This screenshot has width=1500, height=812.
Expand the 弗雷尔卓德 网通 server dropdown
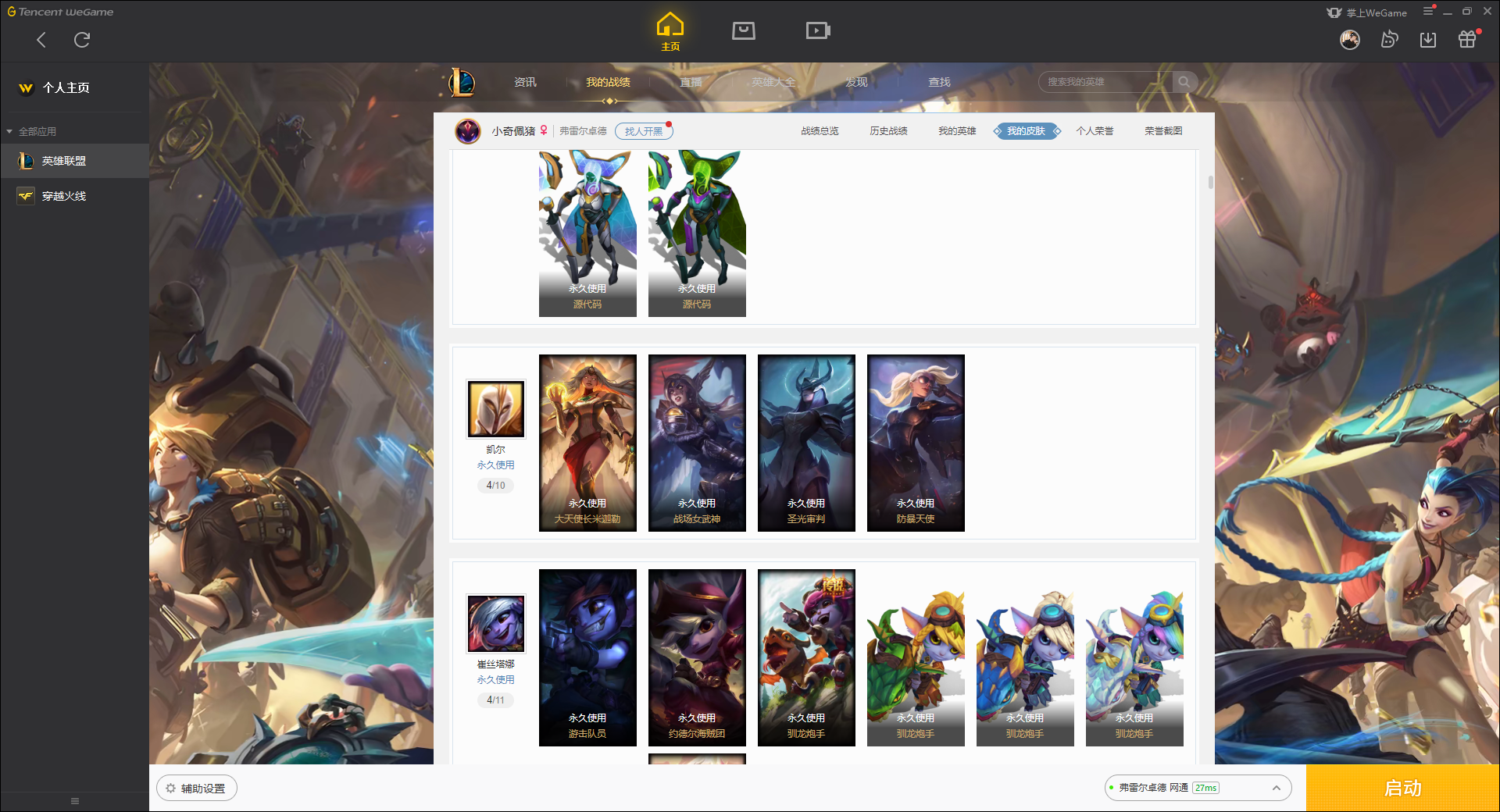click(1198, 788)
